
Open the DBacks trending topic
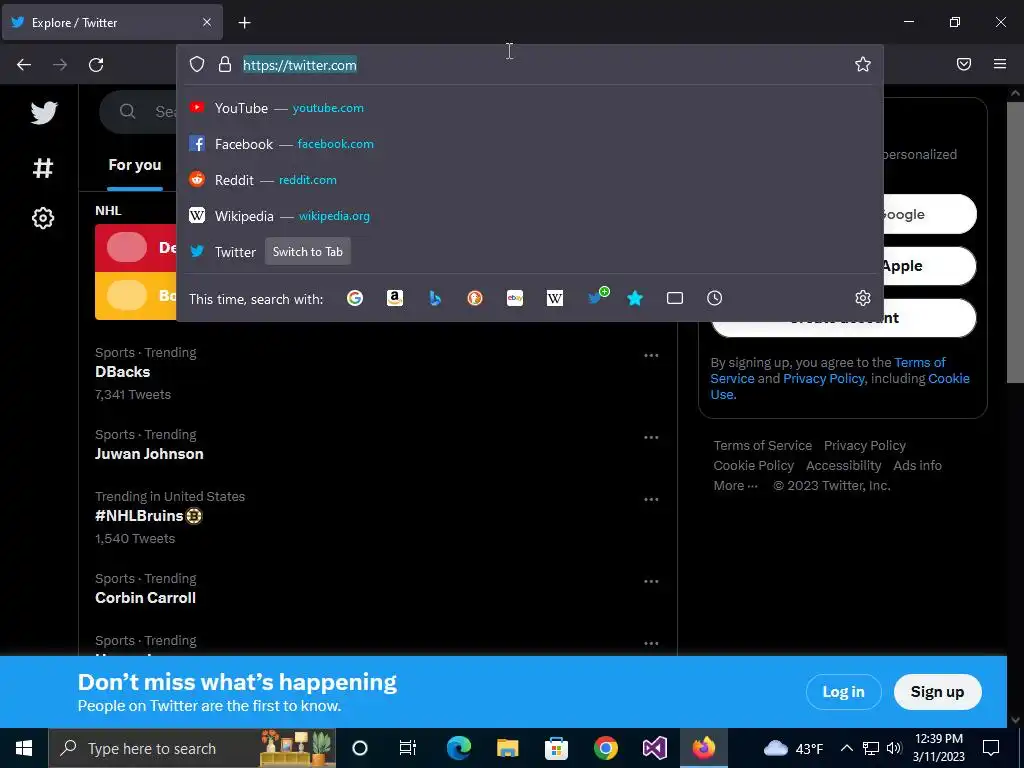tap(123, 372)
